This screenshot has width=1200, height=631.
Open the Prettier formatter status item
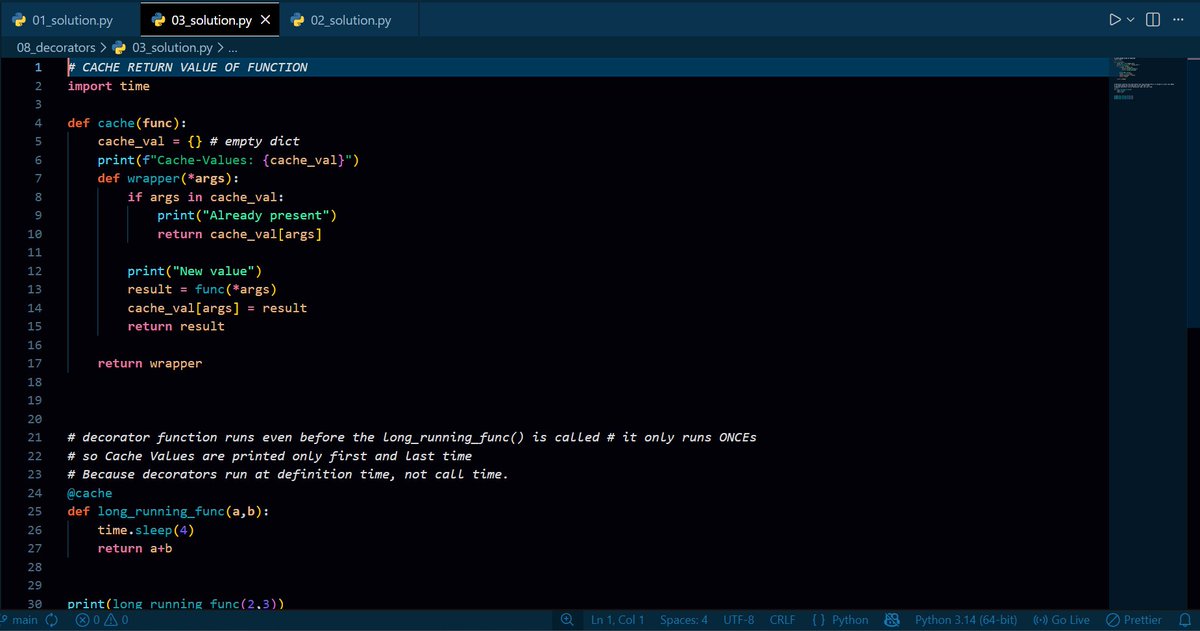(1134, 620)
